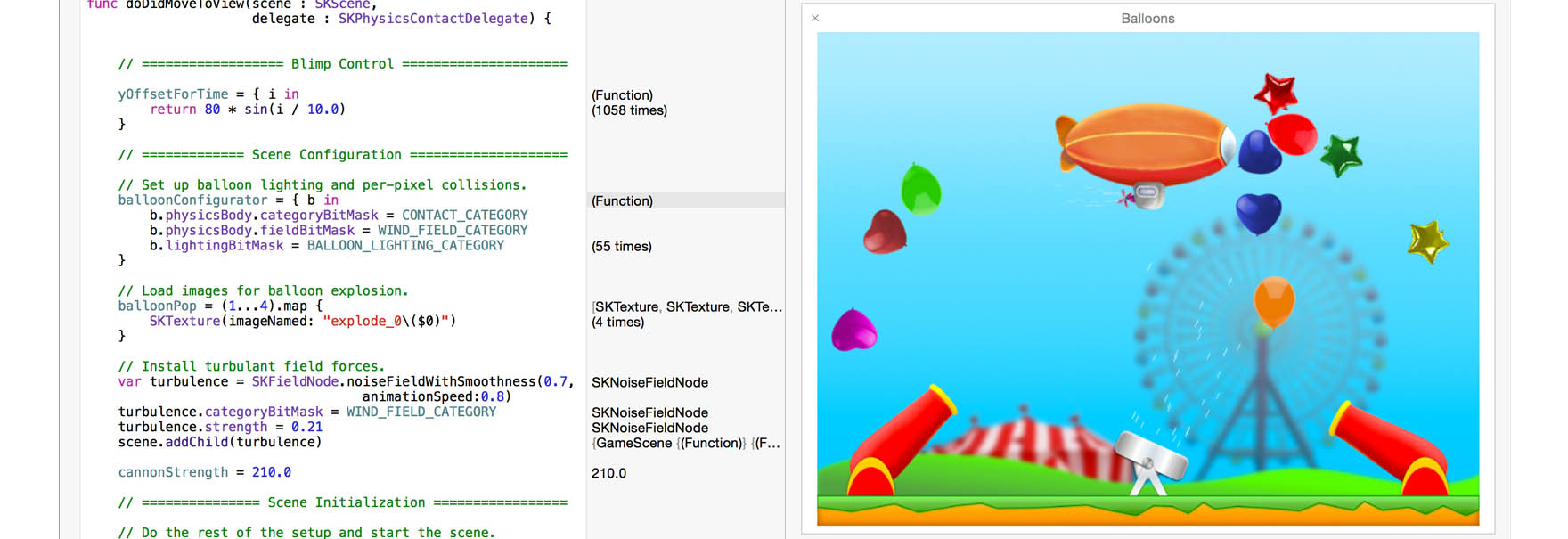The height and width of the screenshot is (539, 1568).
Task: Pop the green star balloon
Action: point(1341,155)
